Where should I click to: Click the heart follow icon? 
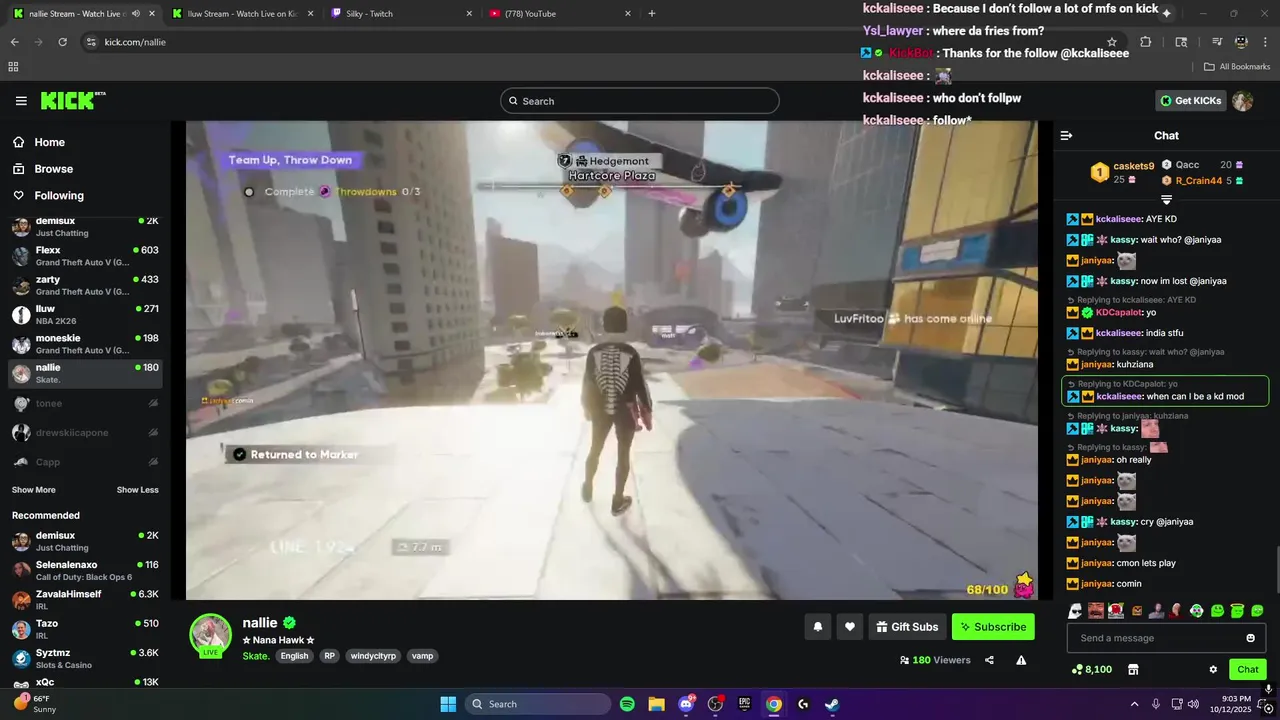tap(849, 627)
